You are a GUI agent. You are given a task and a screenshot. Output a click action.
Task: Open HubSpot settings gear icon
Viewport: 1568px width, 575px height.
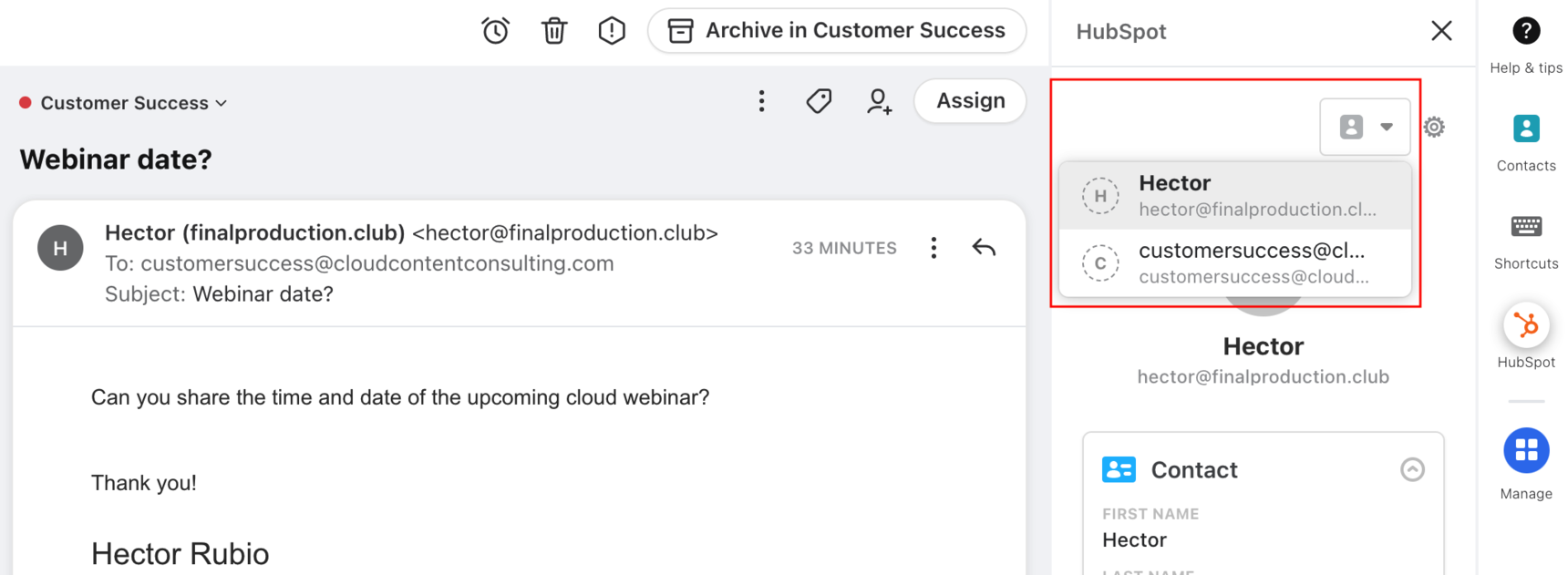[x=1434, y=127]
